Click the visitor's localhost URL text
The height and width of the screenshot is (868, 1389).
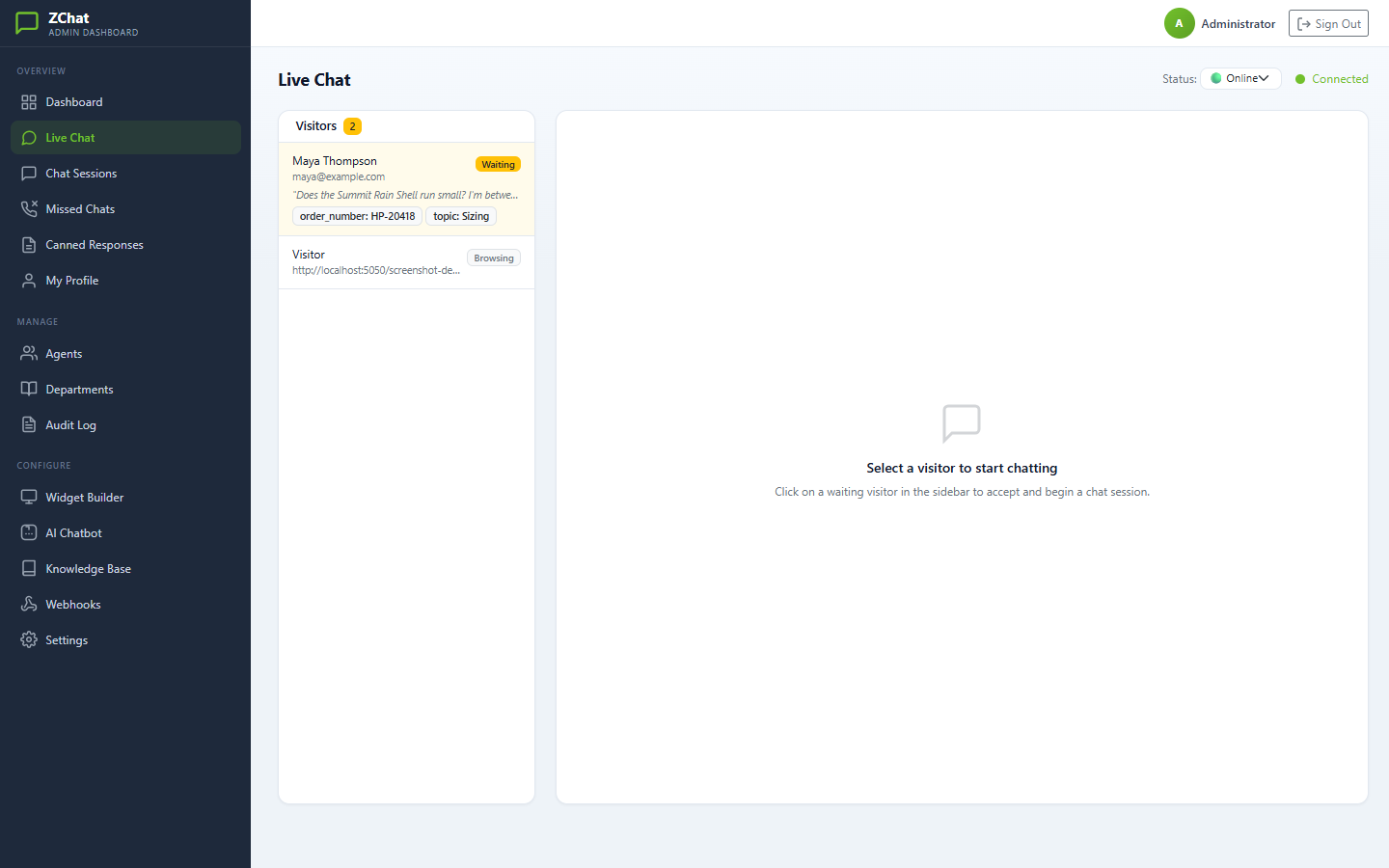[x=376, y=270]
